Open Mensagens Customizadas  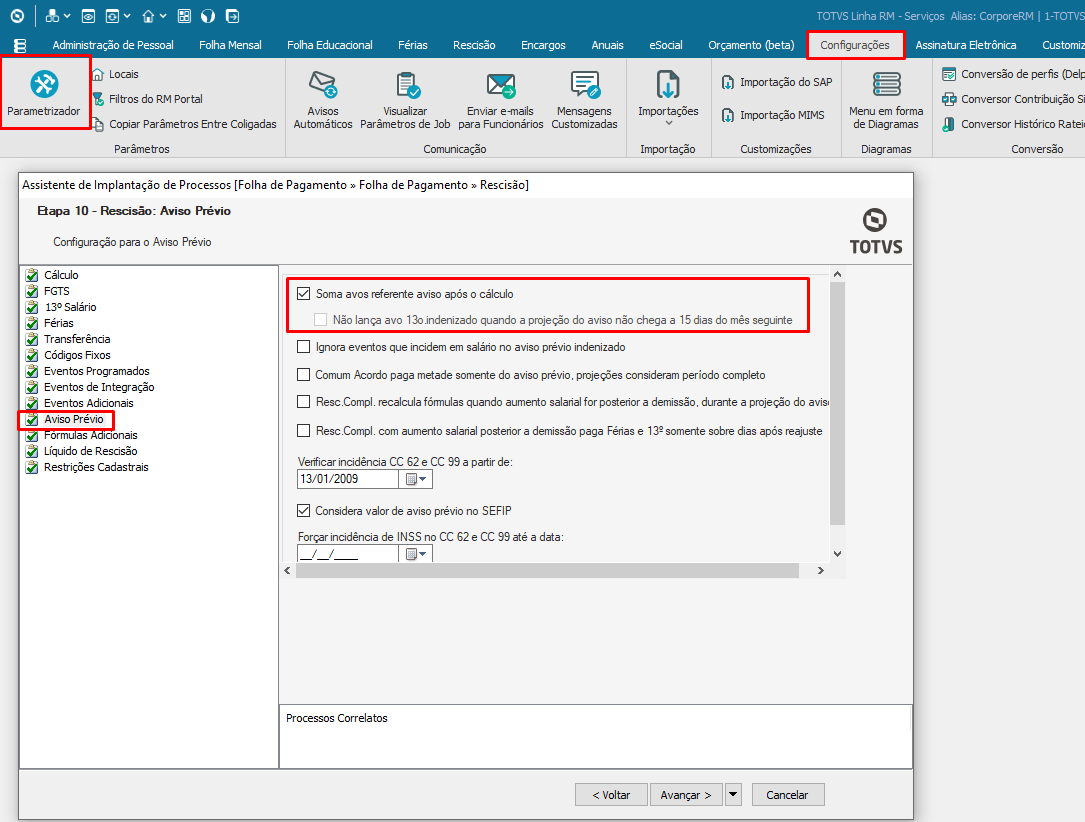(x=584, y=100)
